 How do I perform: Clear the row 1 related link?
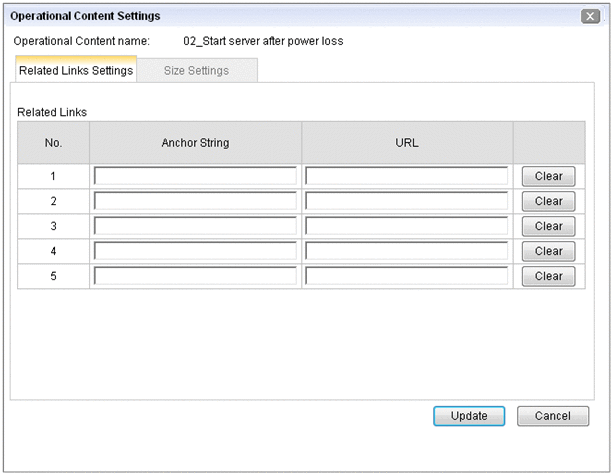click(548, 176)
